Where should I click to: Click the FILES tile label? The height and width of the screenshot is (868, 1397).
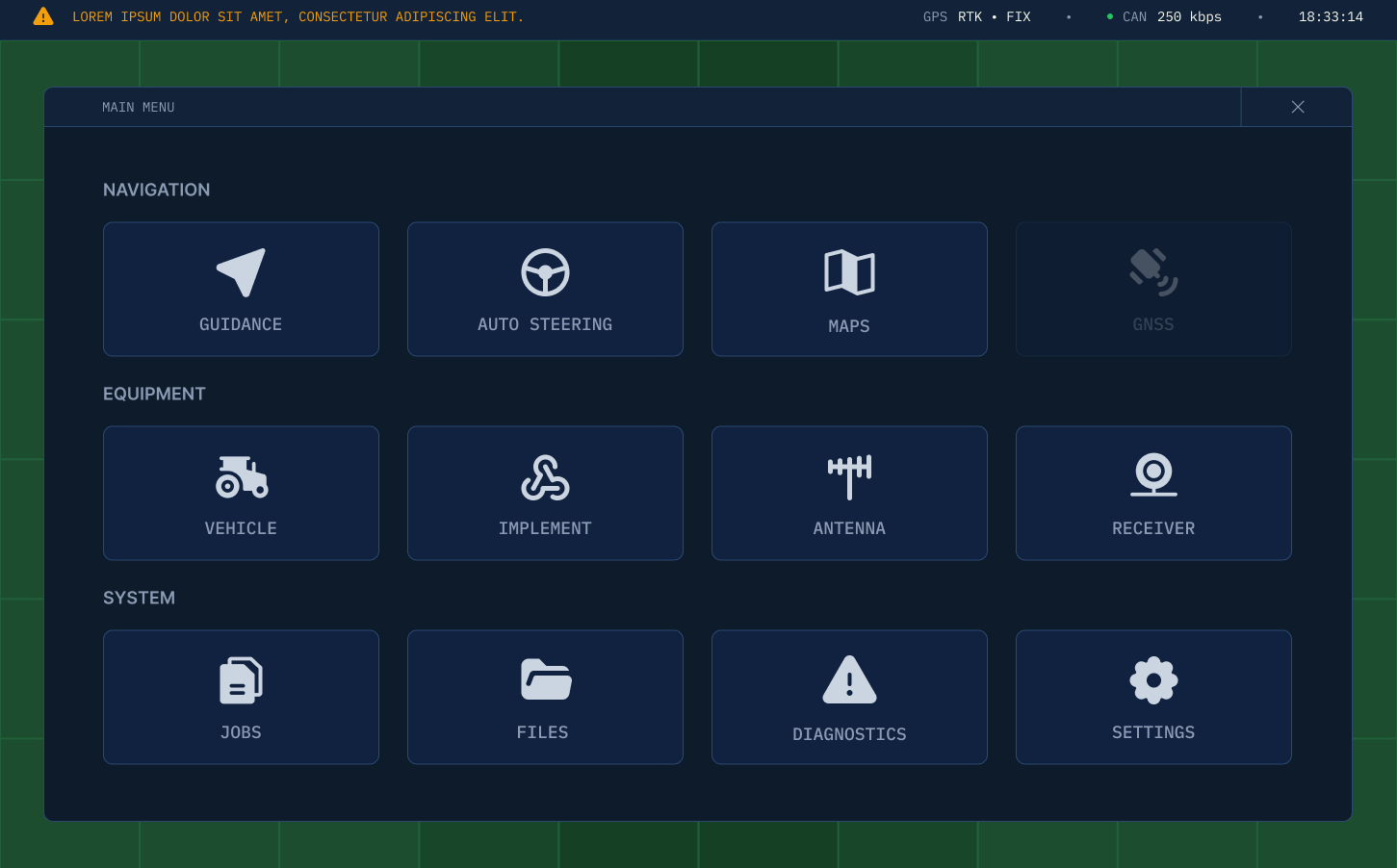coord(542,732)
